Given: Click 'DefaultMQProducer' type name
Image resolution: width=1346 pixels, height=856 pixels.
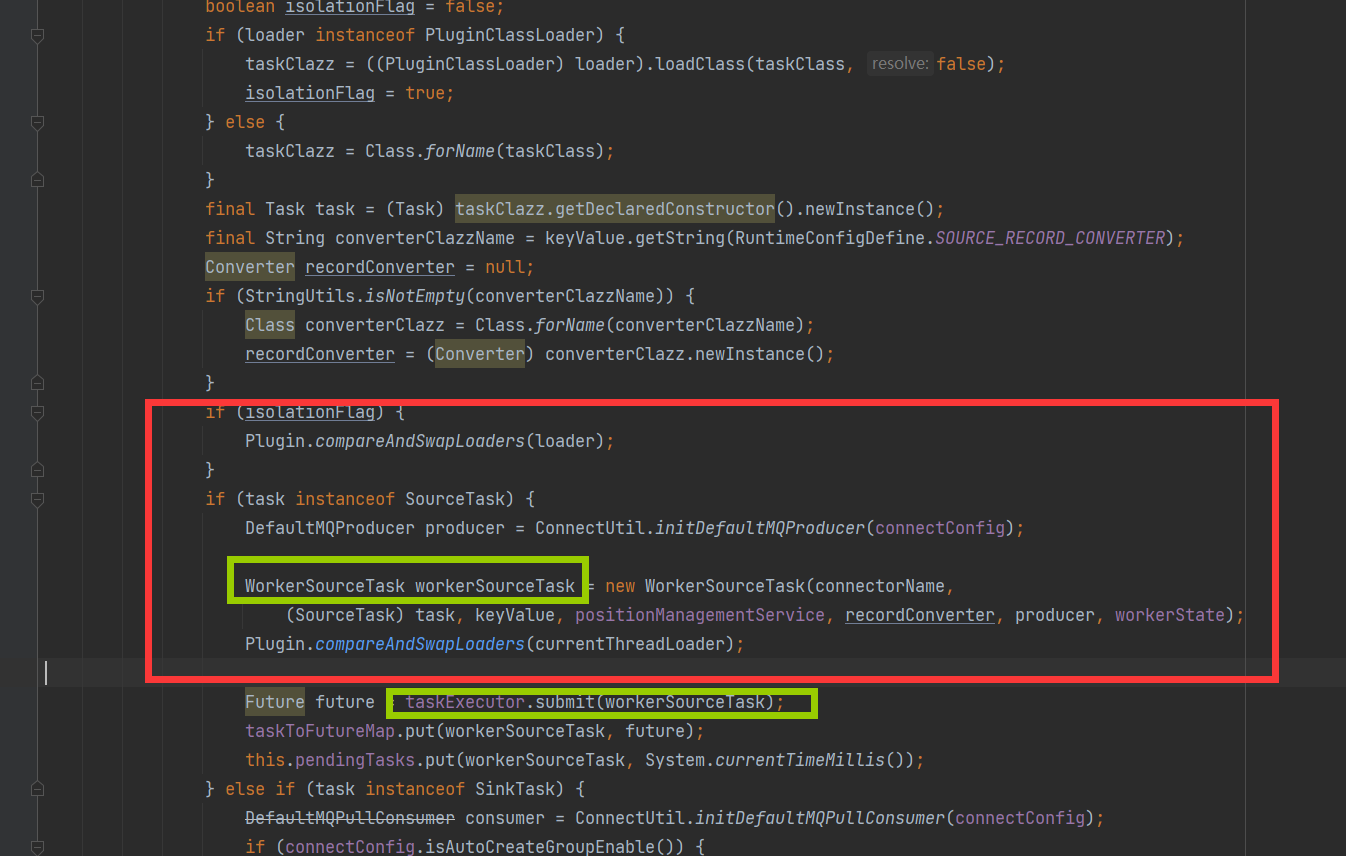Looking at the screenshot, I should click(330, 528).
